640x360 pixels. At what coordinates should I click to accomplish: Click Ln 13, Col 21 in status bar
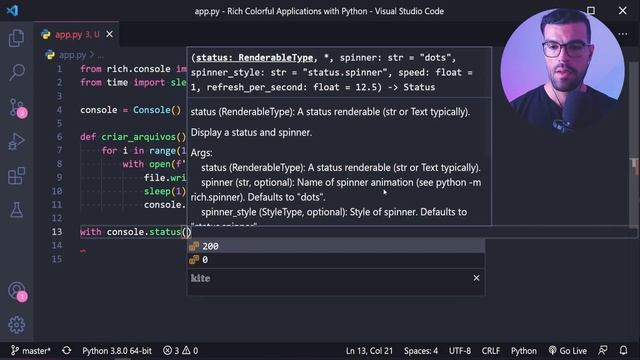[x=369, y=351]
